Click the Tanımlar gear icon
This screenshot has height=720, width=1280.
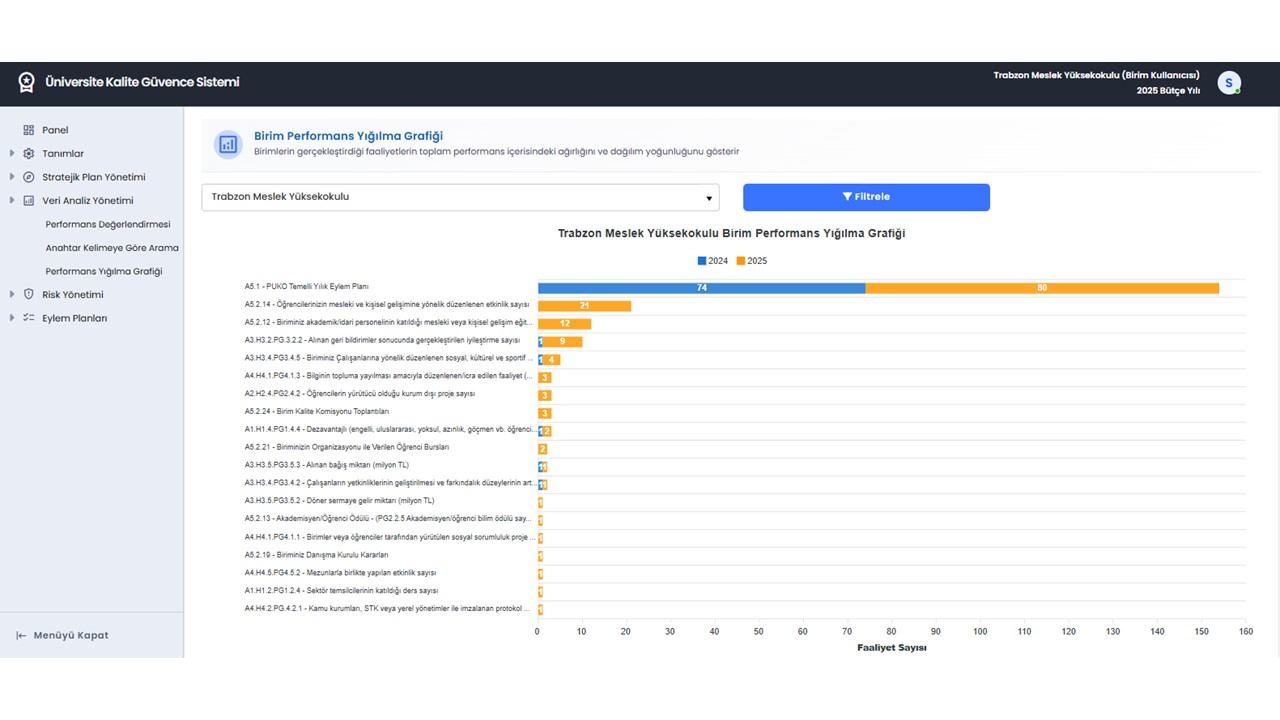28,154
